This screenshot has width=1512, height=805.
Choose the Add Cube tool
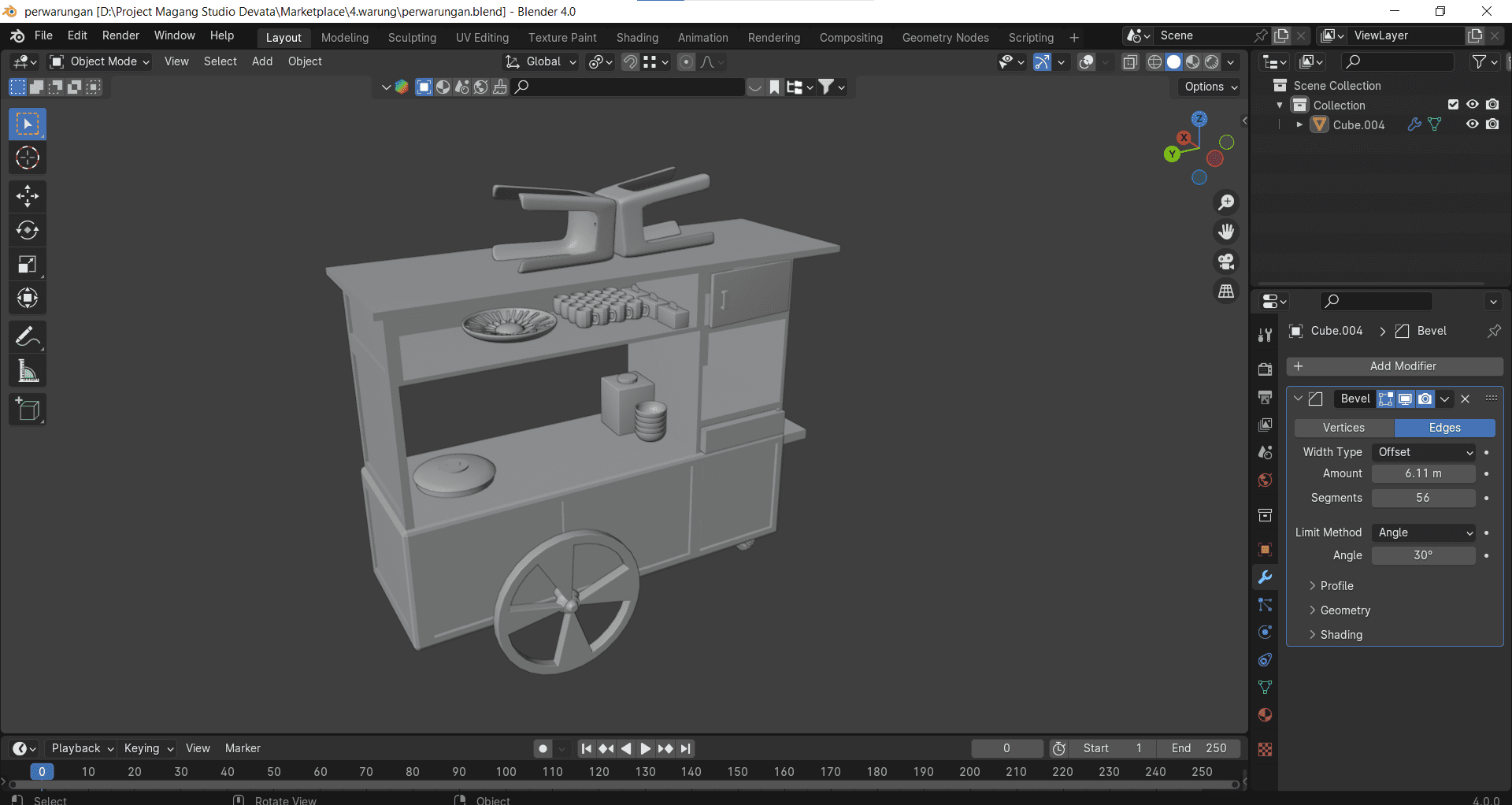coord(28,410)
